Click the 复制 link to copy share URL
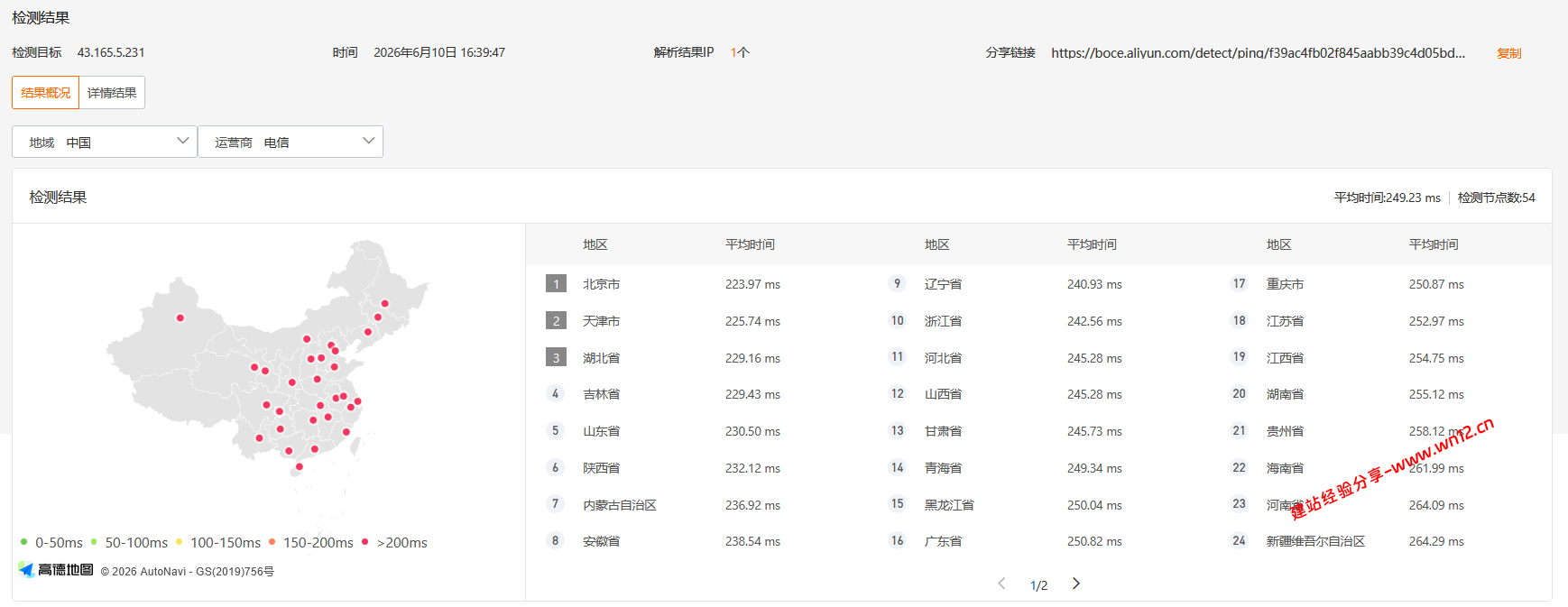The image size is (1568, 607). tap(1509, 53)
